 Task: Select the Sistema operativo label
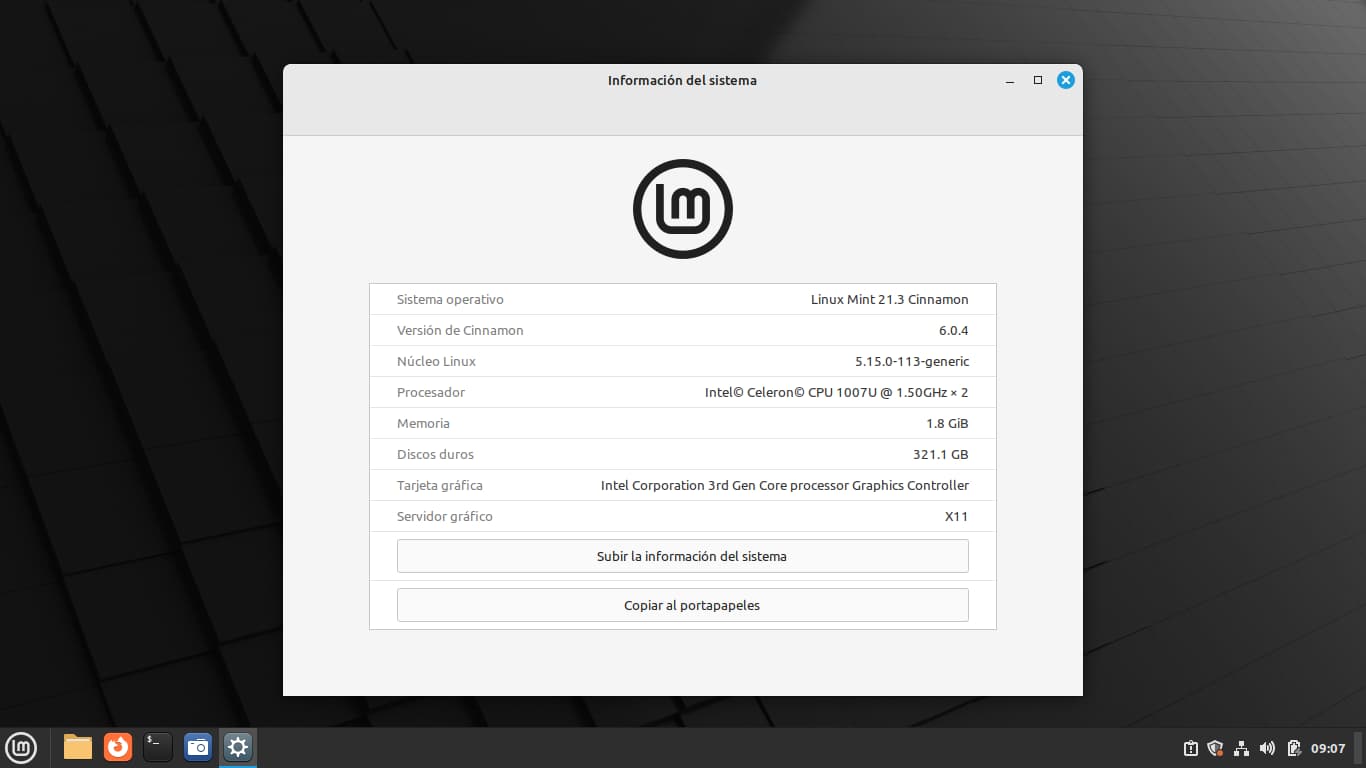(450, 299)
